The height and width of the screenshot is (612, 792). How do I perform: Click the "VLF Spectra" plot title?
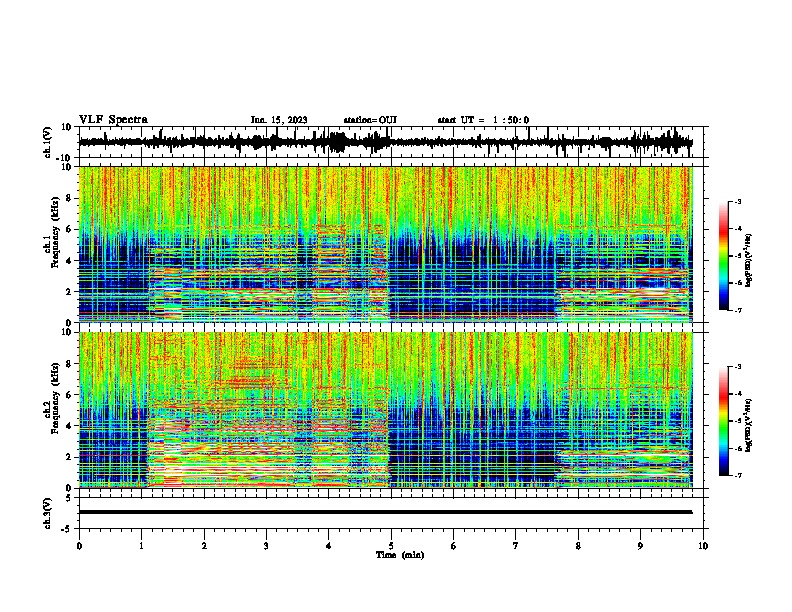pos(113,120)
